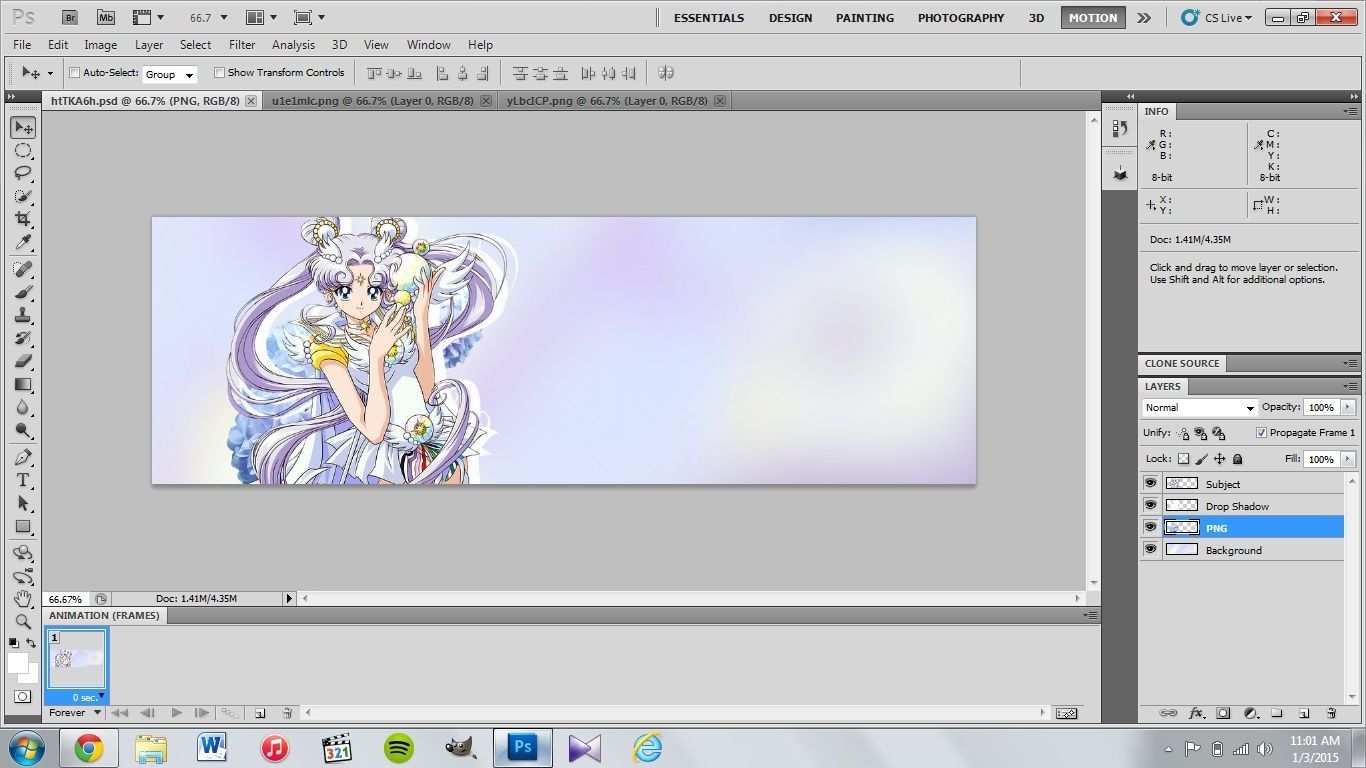Select the Hand tool

[23, 599]
